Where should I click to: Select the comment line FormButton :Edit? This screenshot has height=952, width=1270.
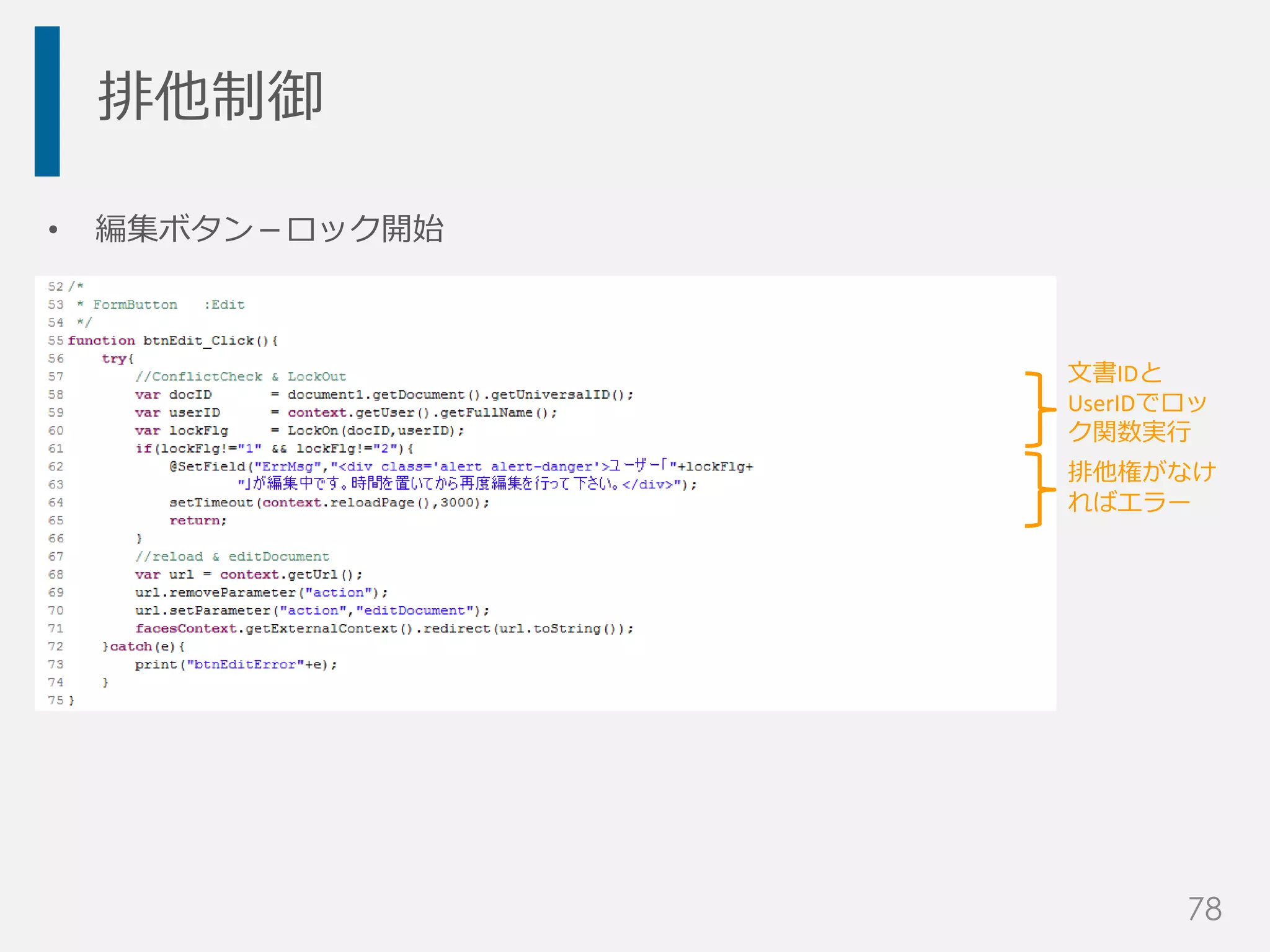click(161, 304)
